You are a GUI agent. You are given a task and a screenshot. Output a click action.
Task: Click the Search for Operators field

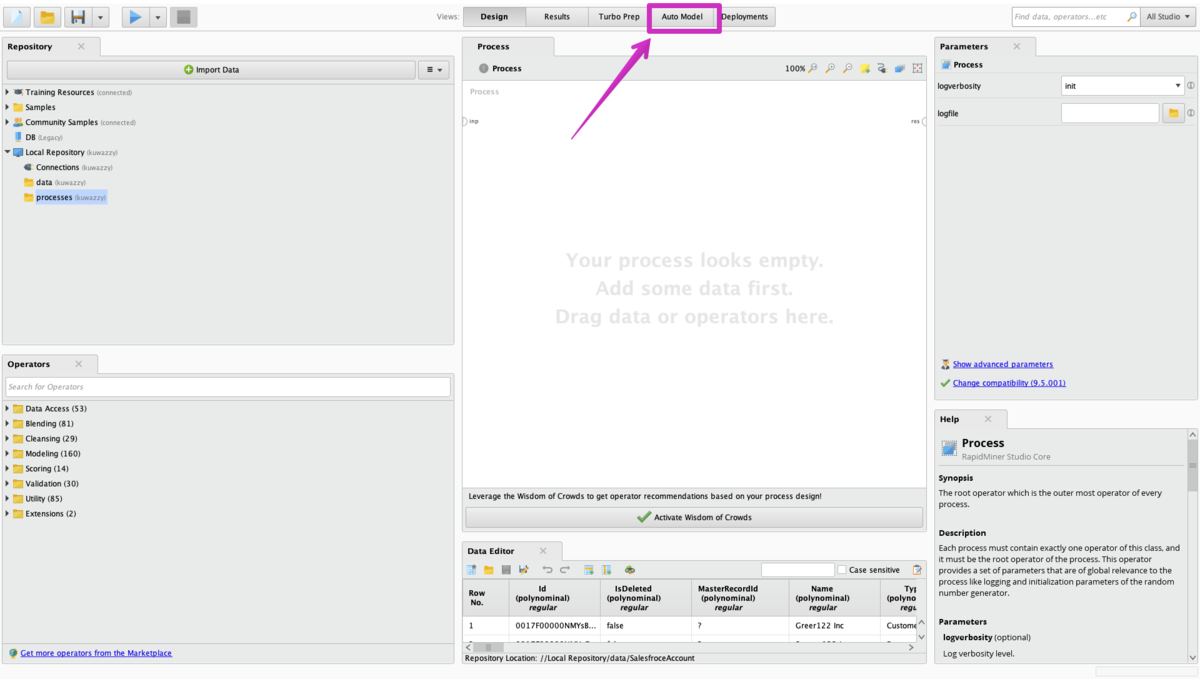(228, 387)
